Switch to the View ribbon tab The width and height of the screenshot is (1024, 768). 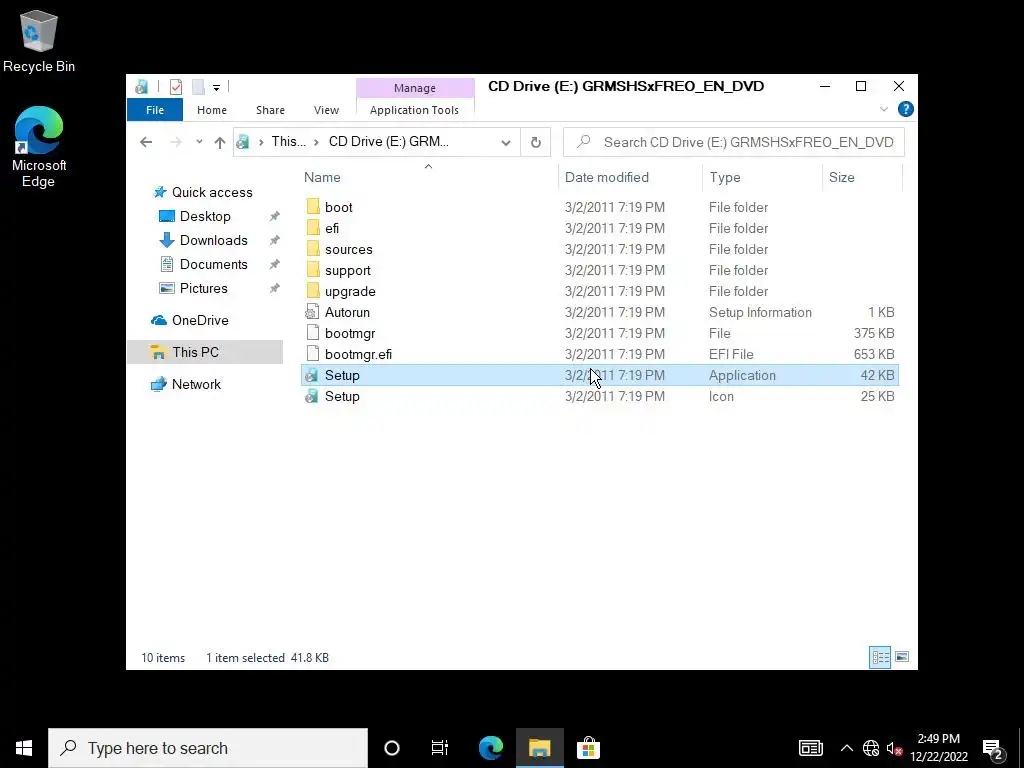326,110
